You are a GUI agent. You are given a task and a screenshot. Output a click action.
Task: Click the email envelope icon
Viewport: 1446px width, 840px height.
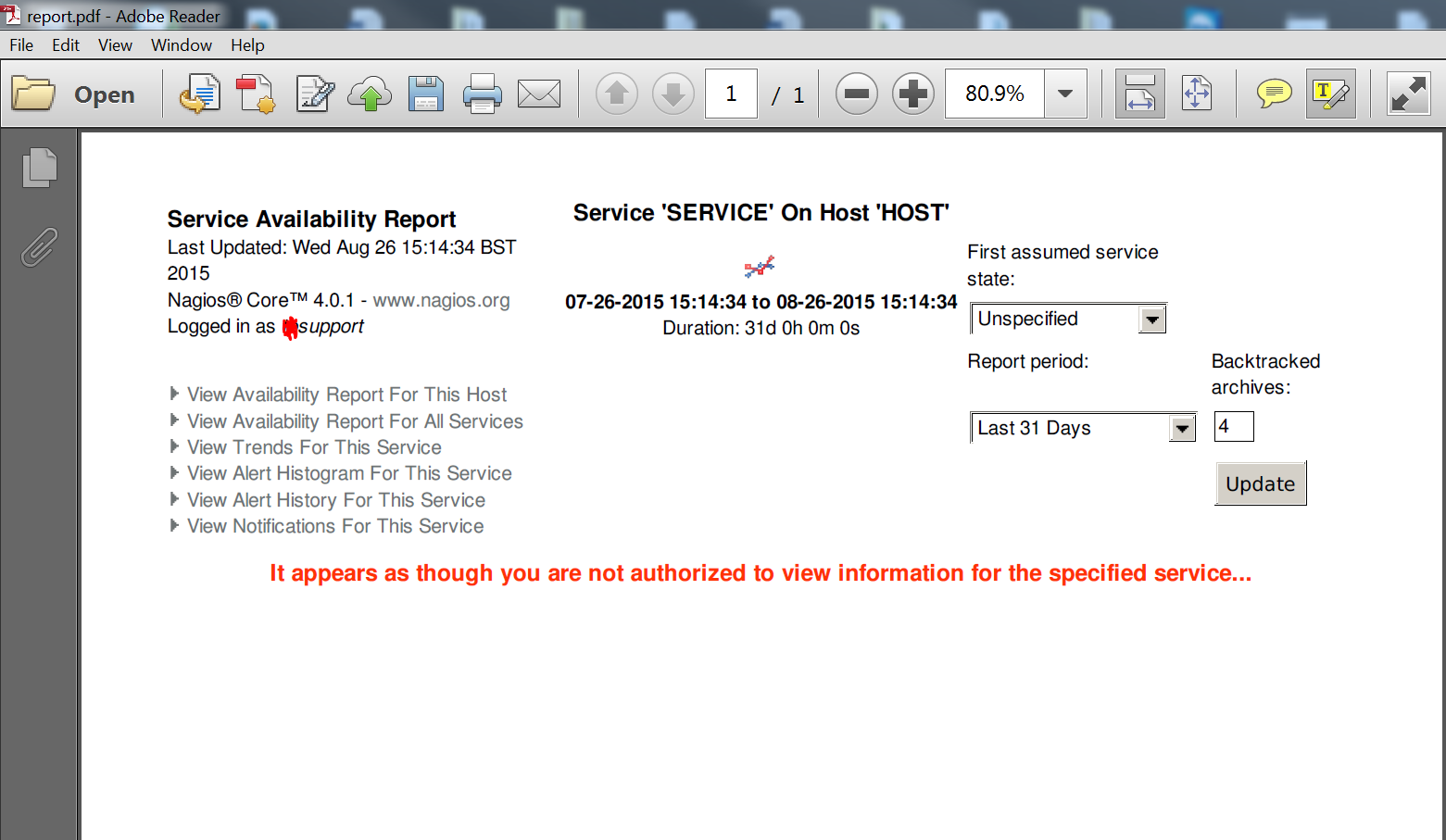[538, 94]
